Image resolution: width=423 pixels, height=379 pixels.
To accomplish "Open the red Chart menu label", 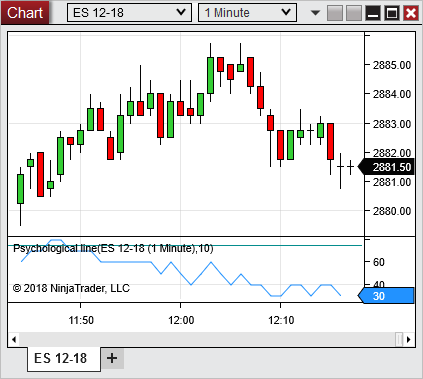I will coord(25,13).
